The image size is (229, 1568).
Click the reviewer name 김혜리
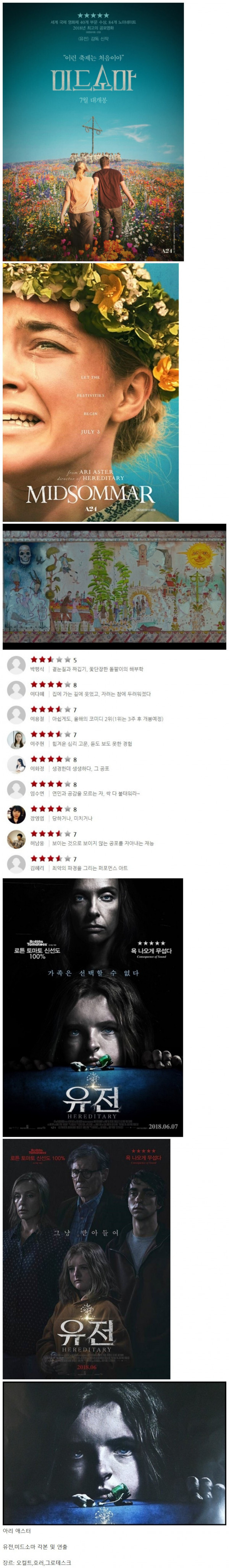(37, 869)
